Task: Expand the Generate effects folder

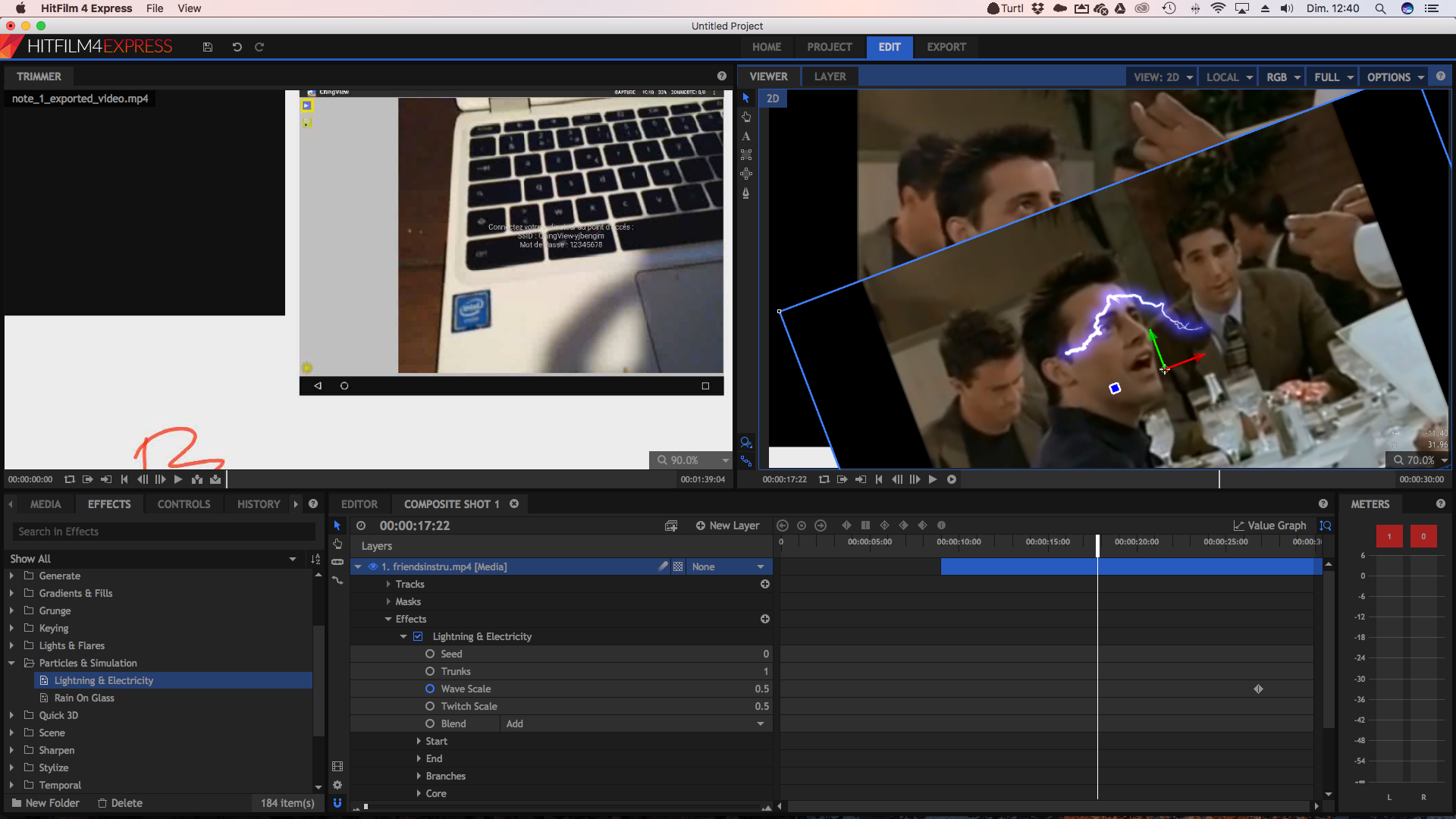Action: (11, 576)
